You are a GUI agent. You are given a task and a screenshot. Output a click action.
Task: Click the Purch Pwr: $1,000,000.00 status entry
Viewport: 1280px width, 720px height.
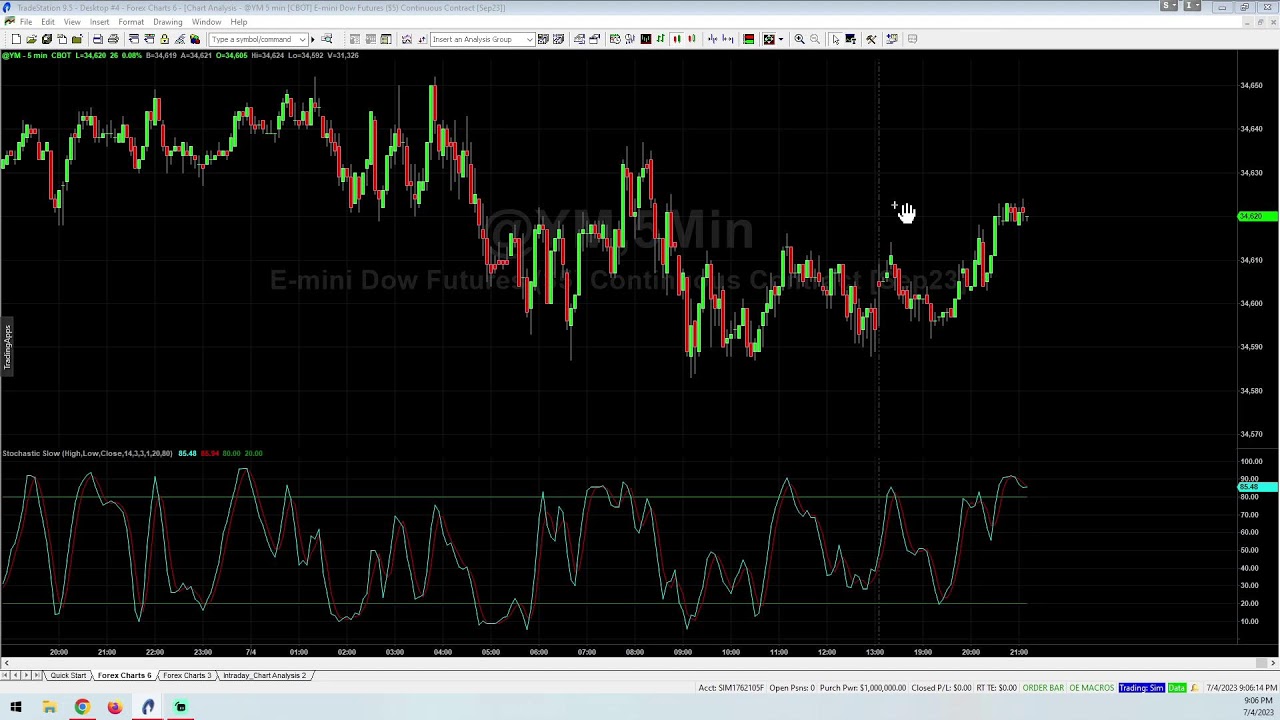(x=863, y=688)
